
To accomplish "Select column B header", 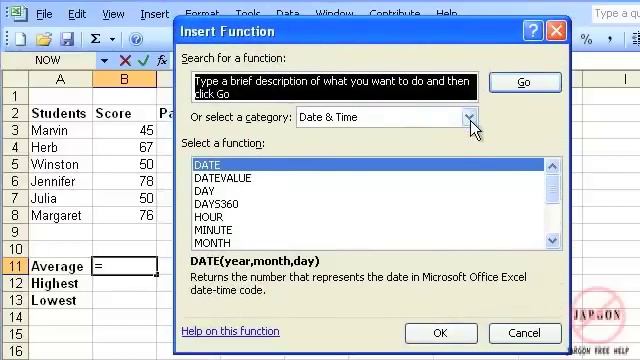I will click(124, 79).
